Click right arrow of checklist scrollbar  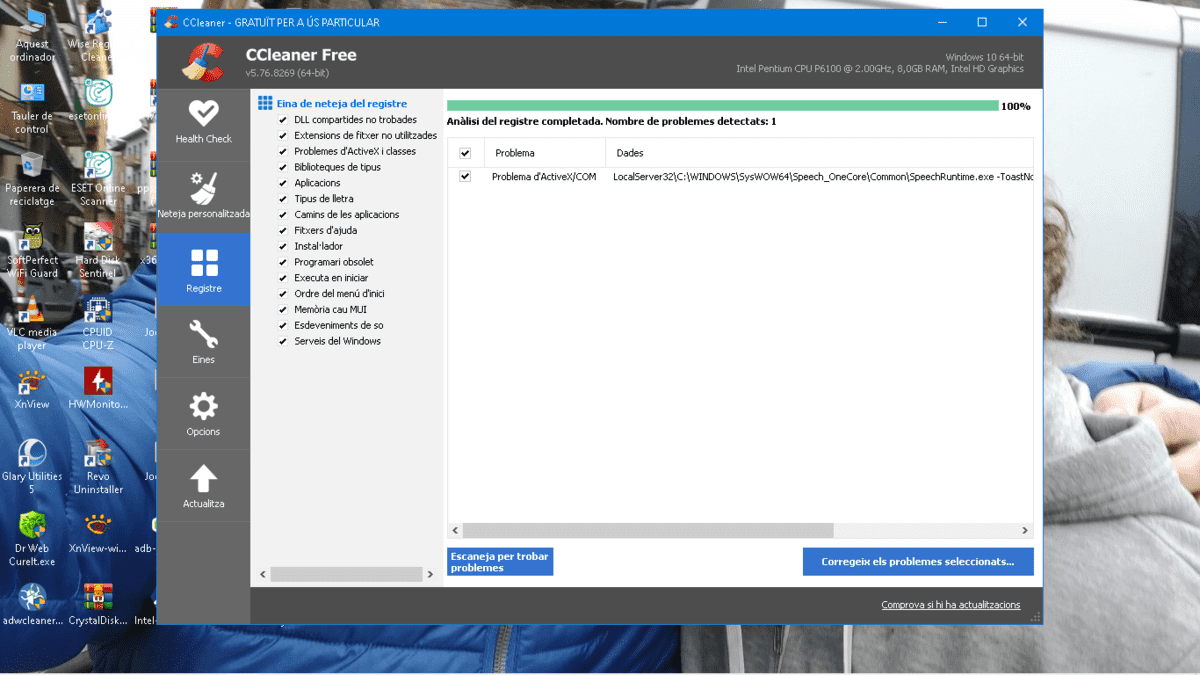[431, 575]
